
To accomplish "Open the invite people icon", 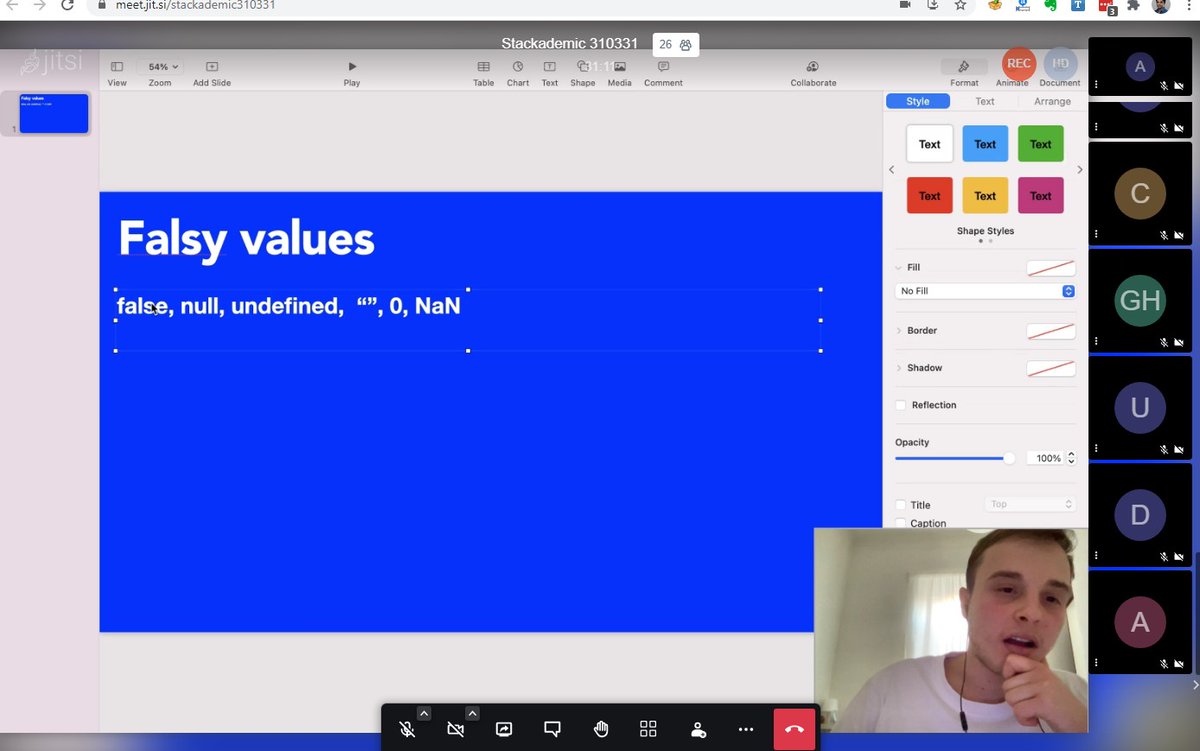I will 698,729.
